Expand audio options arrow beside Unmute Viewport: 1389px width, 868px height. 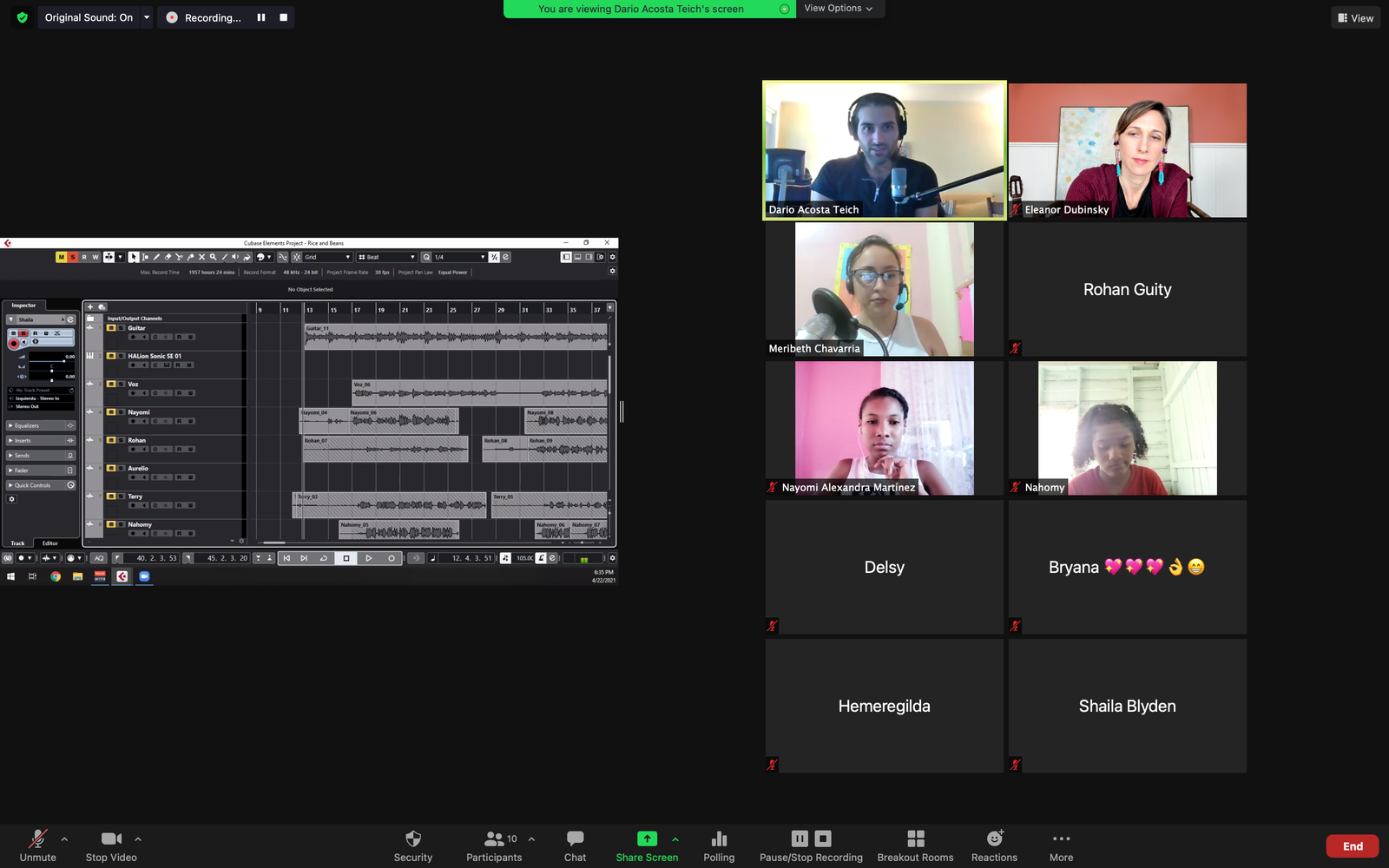click(64, 839)
